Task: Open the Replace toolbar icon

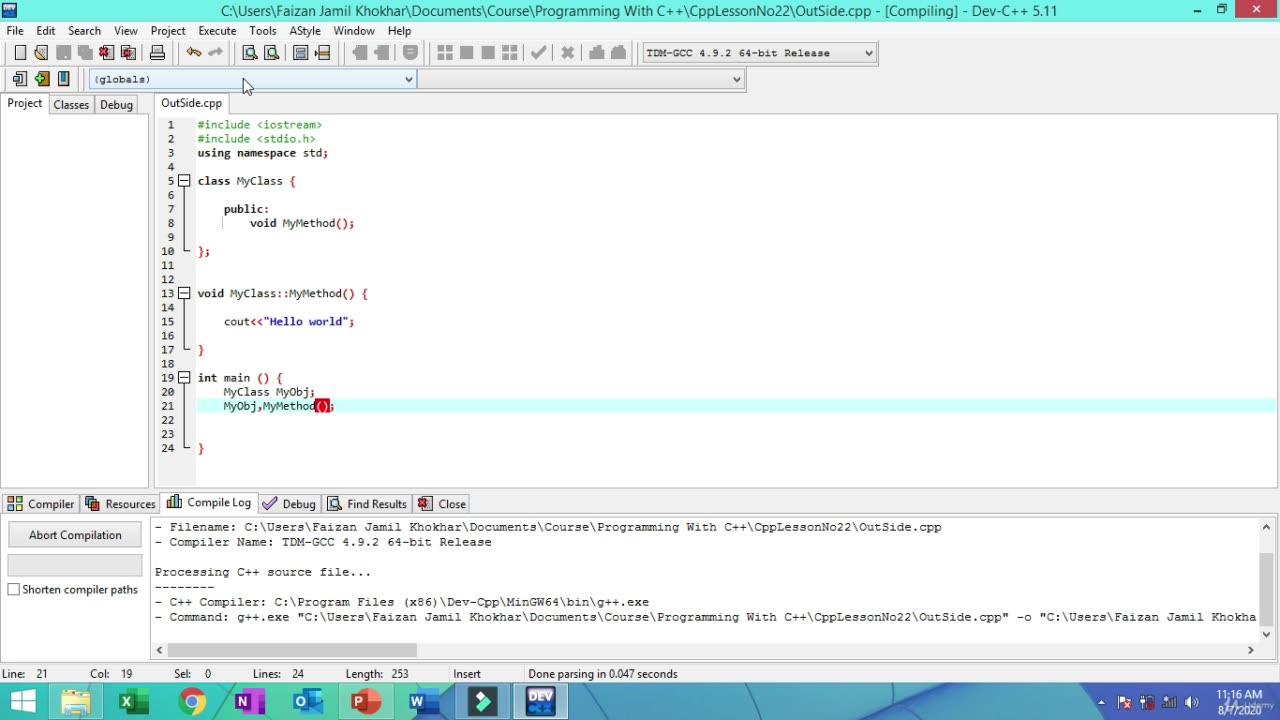Action: [x=270, y=53]
